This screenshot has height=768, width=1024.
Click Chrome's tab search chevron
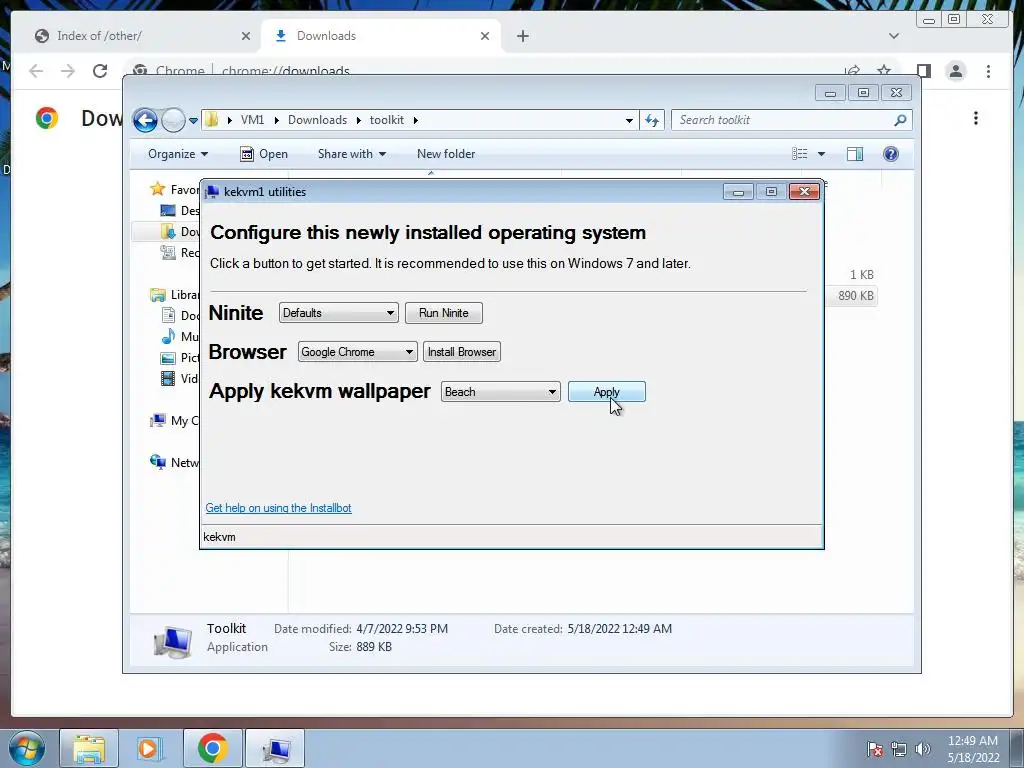894,36
